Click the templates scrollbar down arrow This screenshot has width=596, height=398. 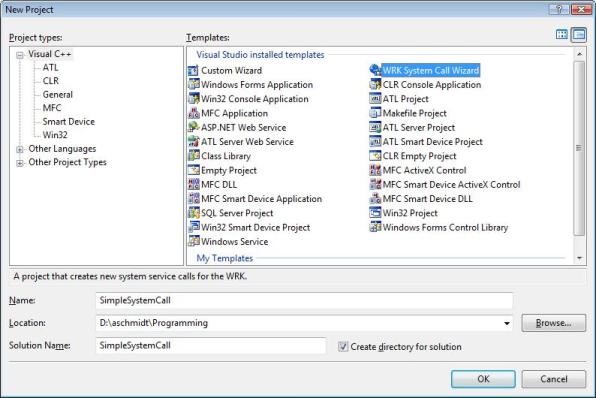point(579,258)
